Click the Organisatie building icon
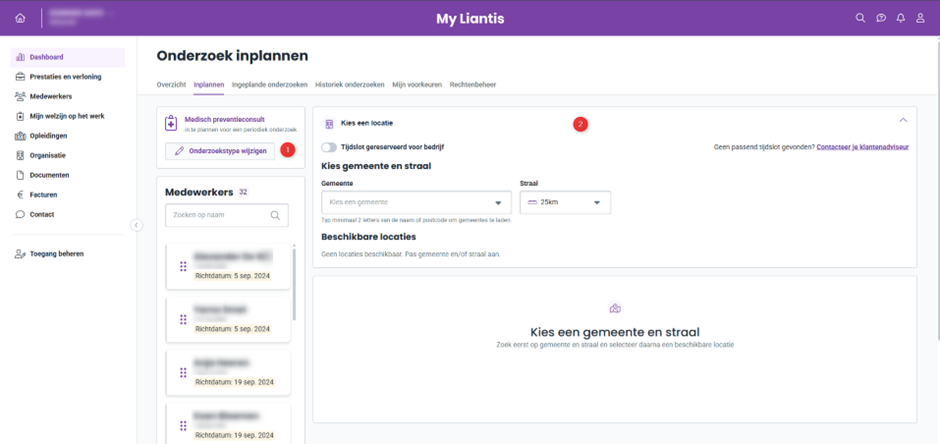The height and width of the screenshot is (444, 940). pos(20,155)
